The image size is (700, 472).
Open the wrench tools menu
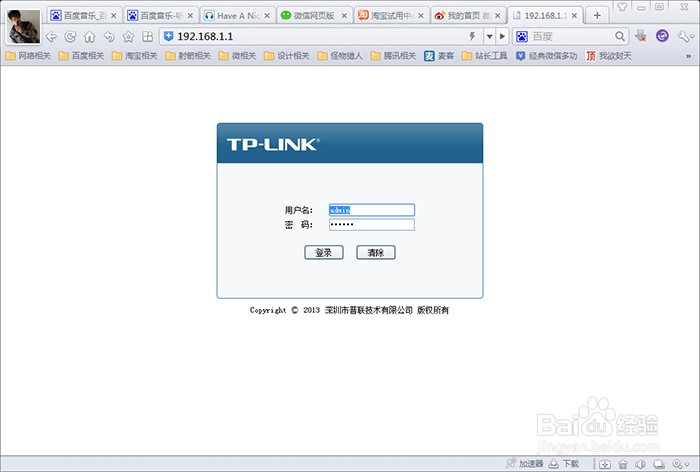pyautogui.click(x=685, y=36)
